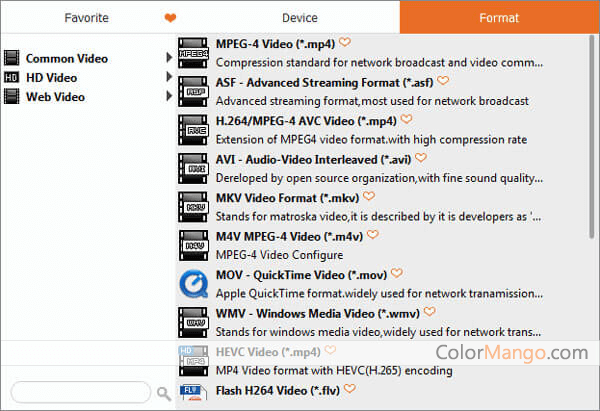The image size is (600, 411).
Task: Click 'Dereloped by open source organization' description
Action: 379,178
